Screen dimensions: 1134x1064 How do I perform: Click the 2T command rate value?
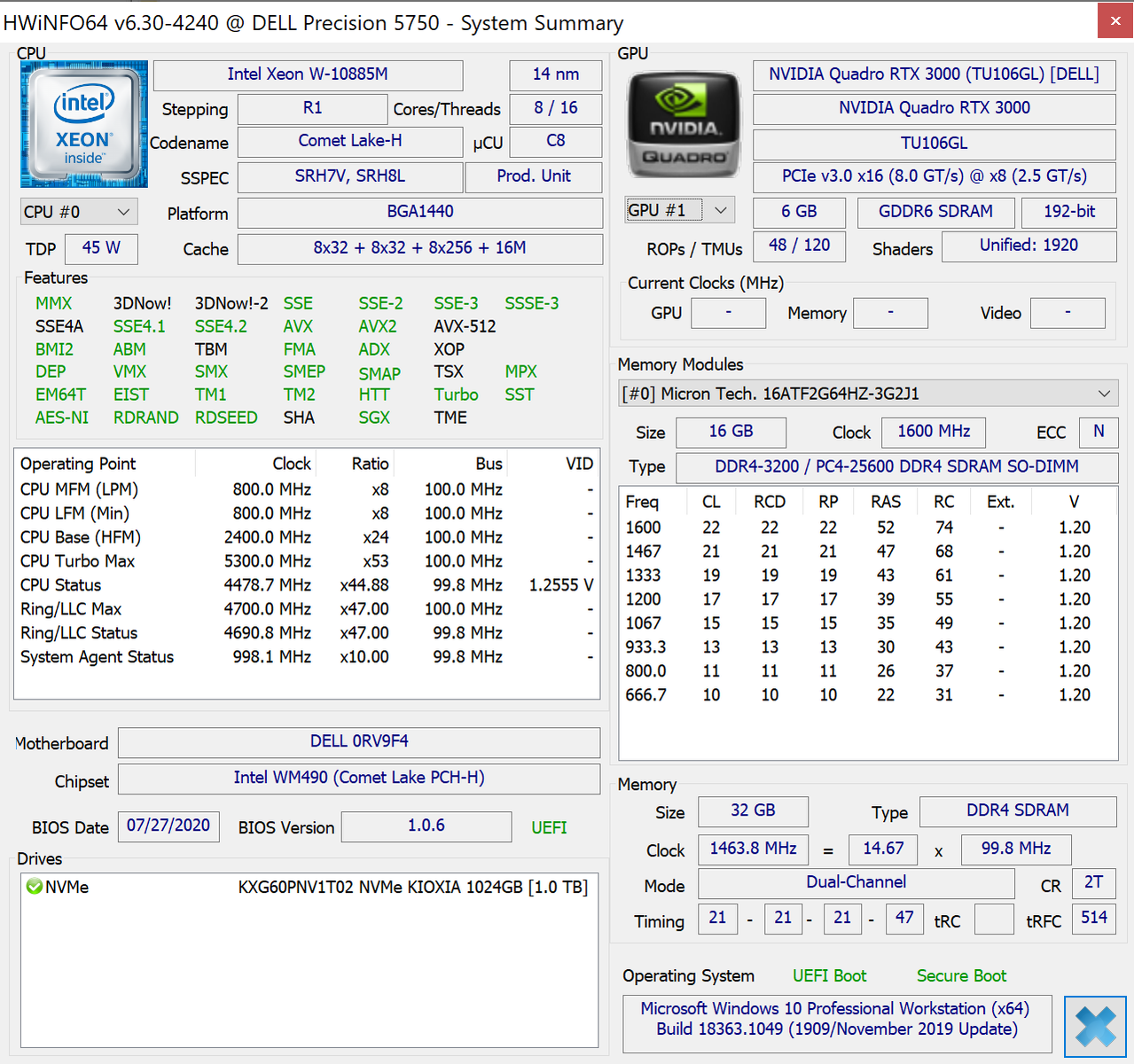click(x=1094, y=883)
